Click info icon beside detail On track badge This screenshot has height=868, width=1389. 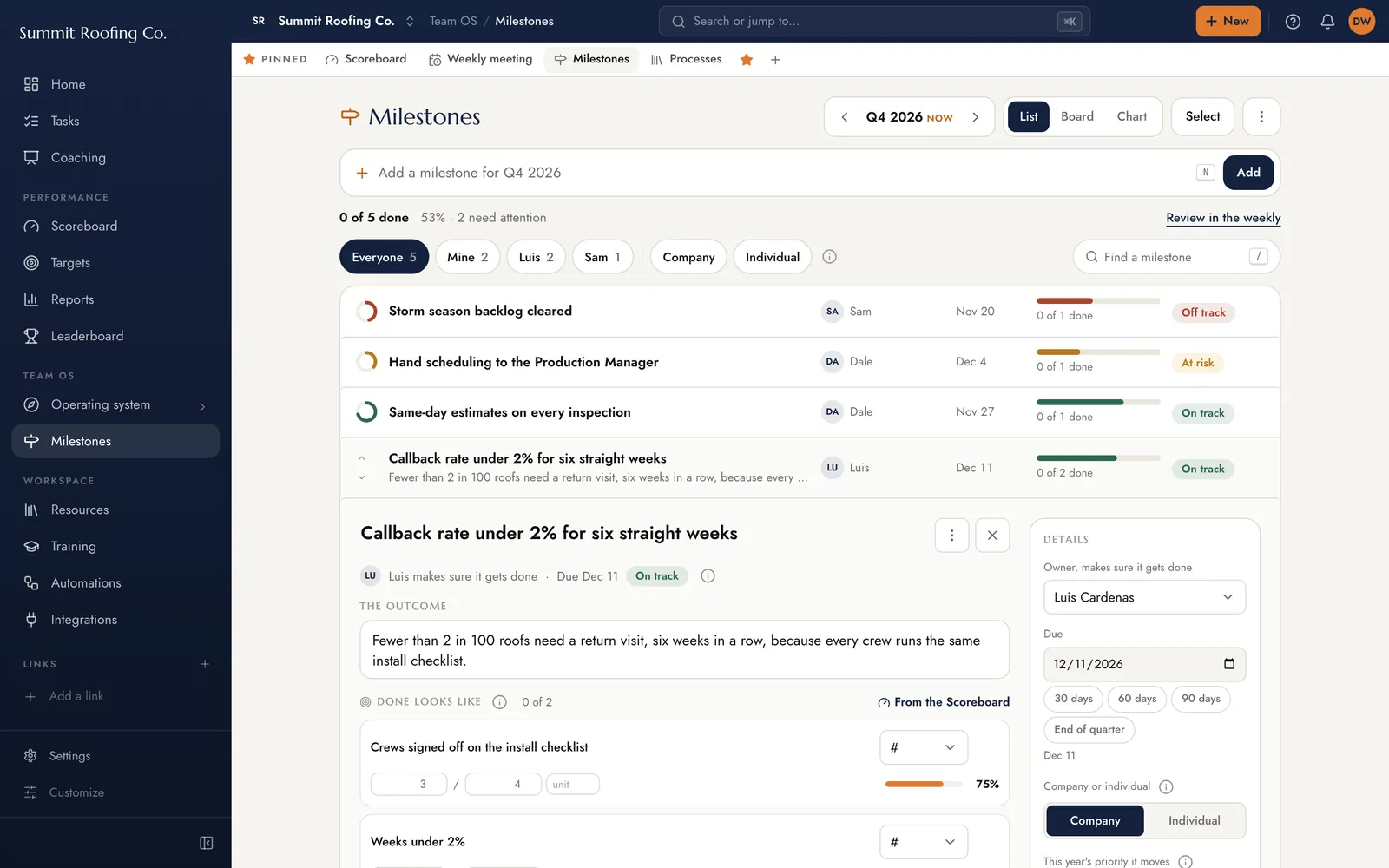(708, 576)
